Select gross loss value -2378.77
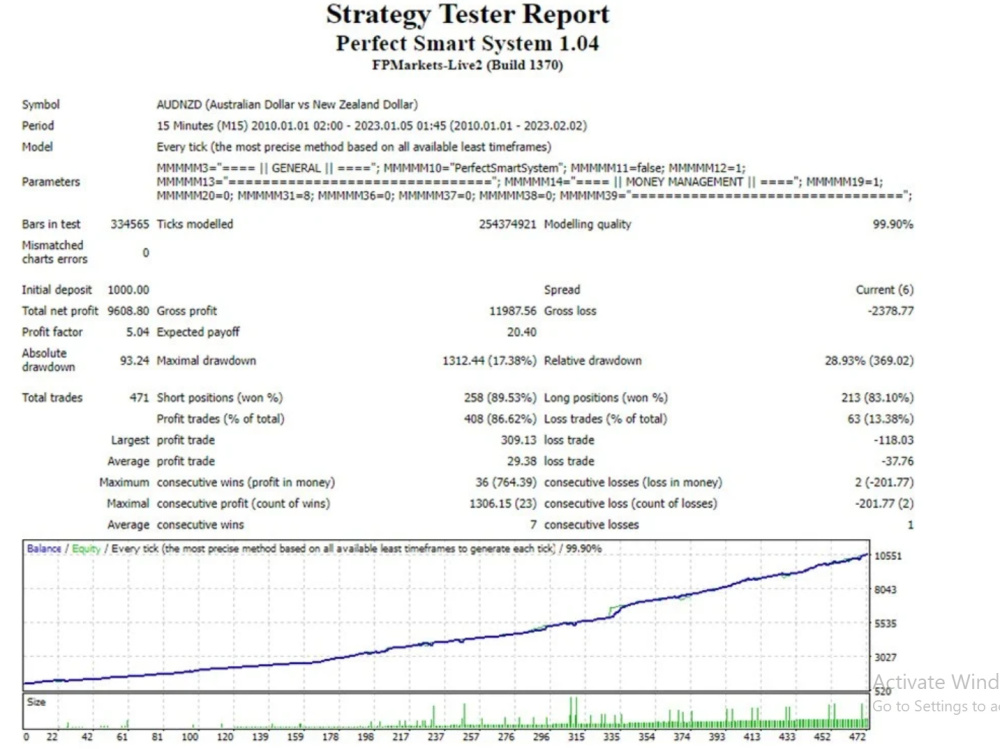The width and height of the screenshot is (1000, 749). pos(890,311)
